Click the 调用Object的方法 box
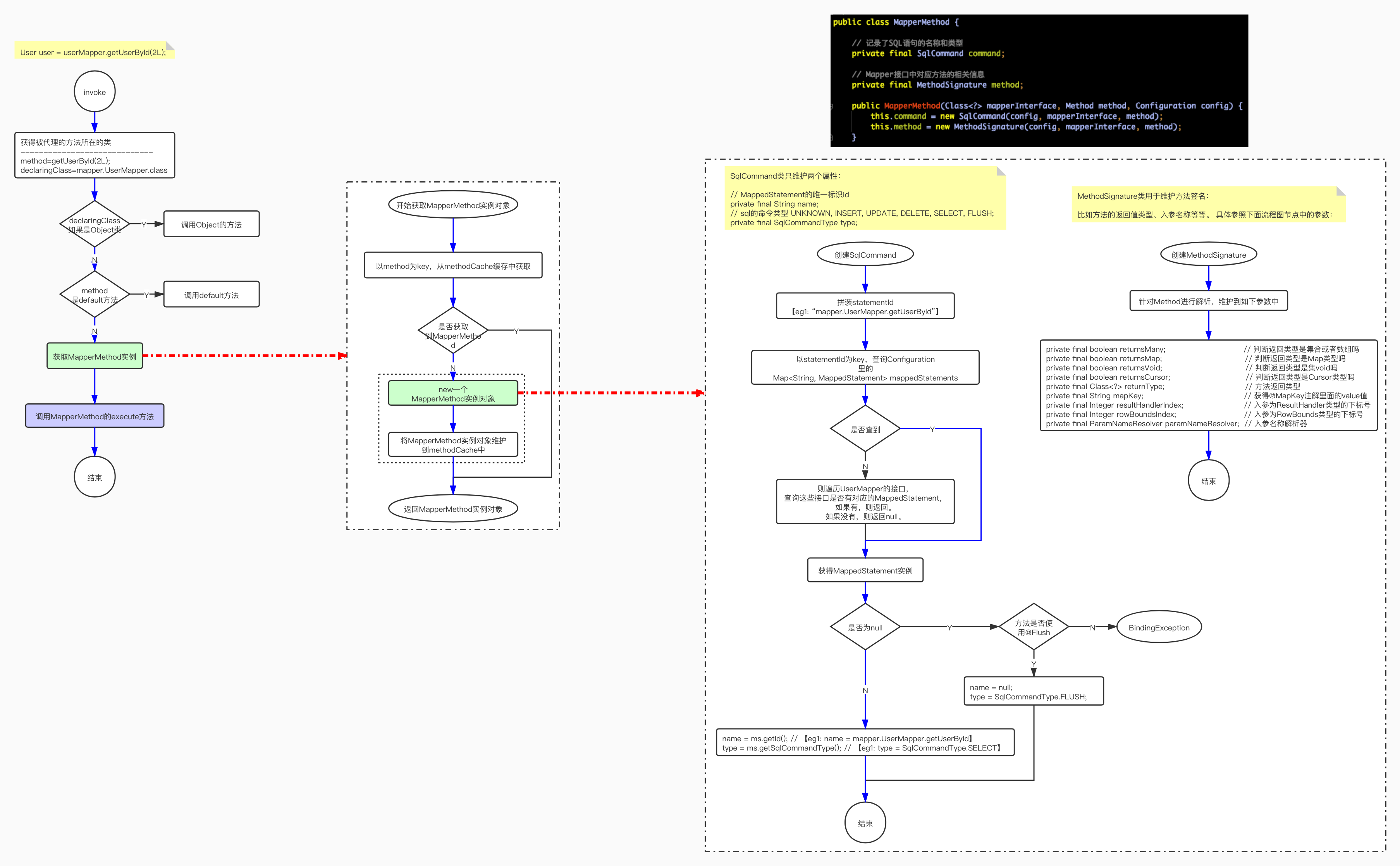Screen dimensions: 1400x866 pyautogui.click(x=211, y=224)
